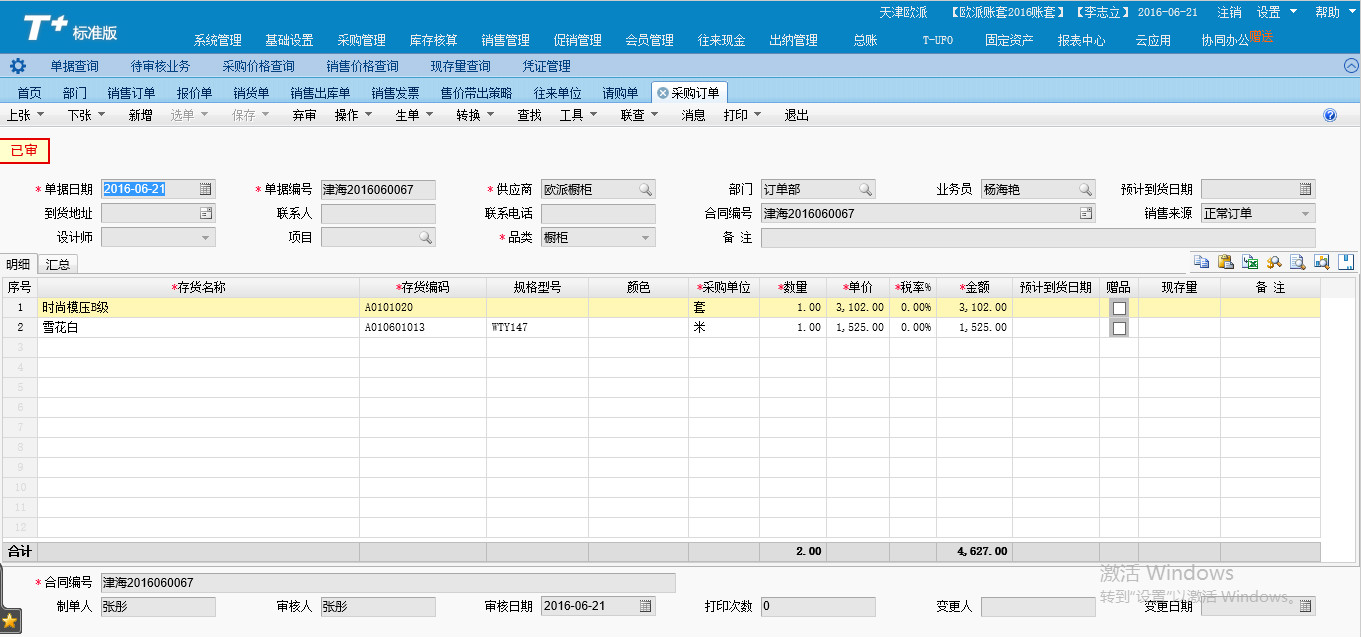Click the 到货地址 field's picker icon
The image size is (1361, 637).
click(x=205, y=213)
